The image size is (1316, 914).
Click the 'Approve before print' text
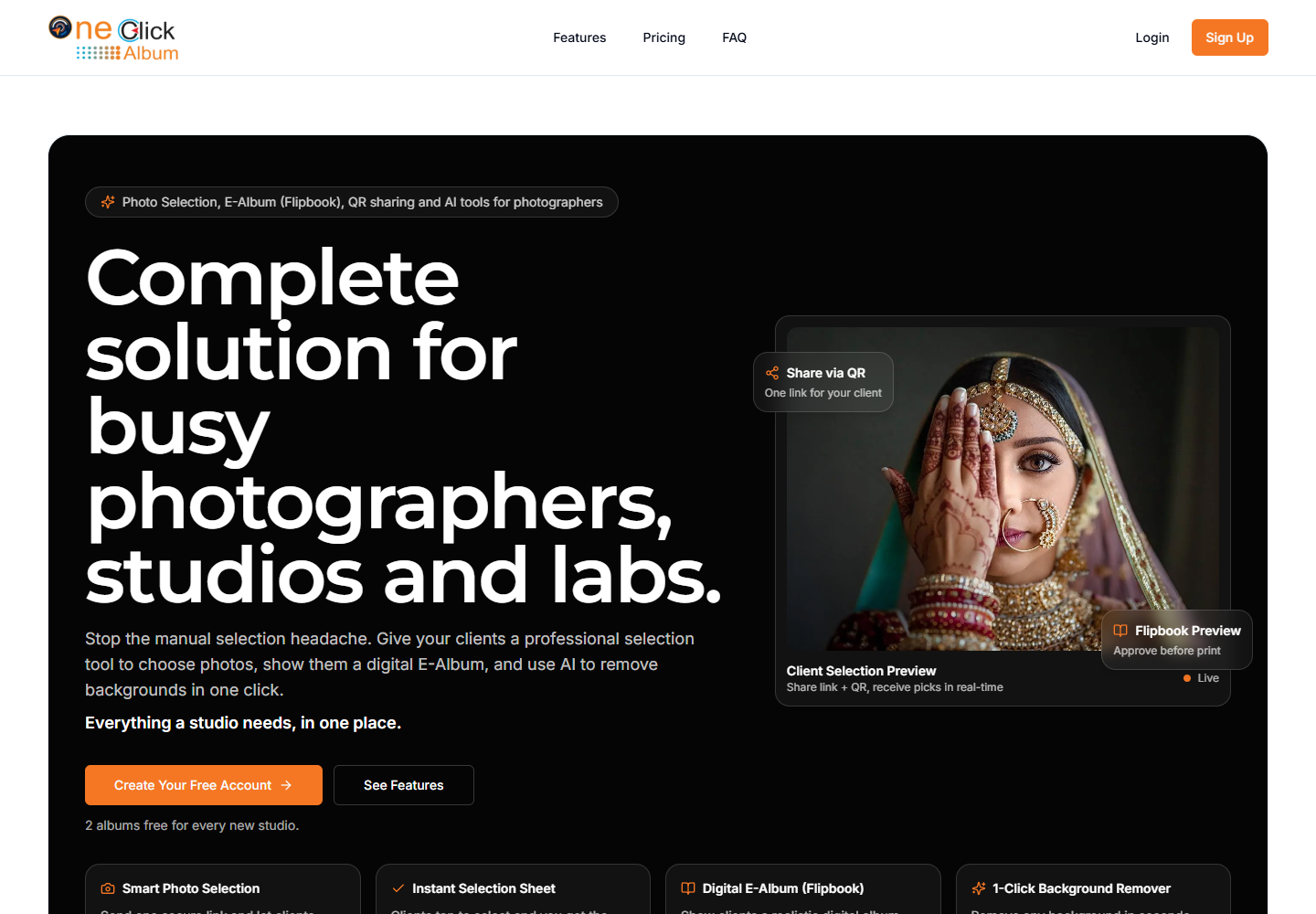pyautogui.click(x=1167, y=651)
